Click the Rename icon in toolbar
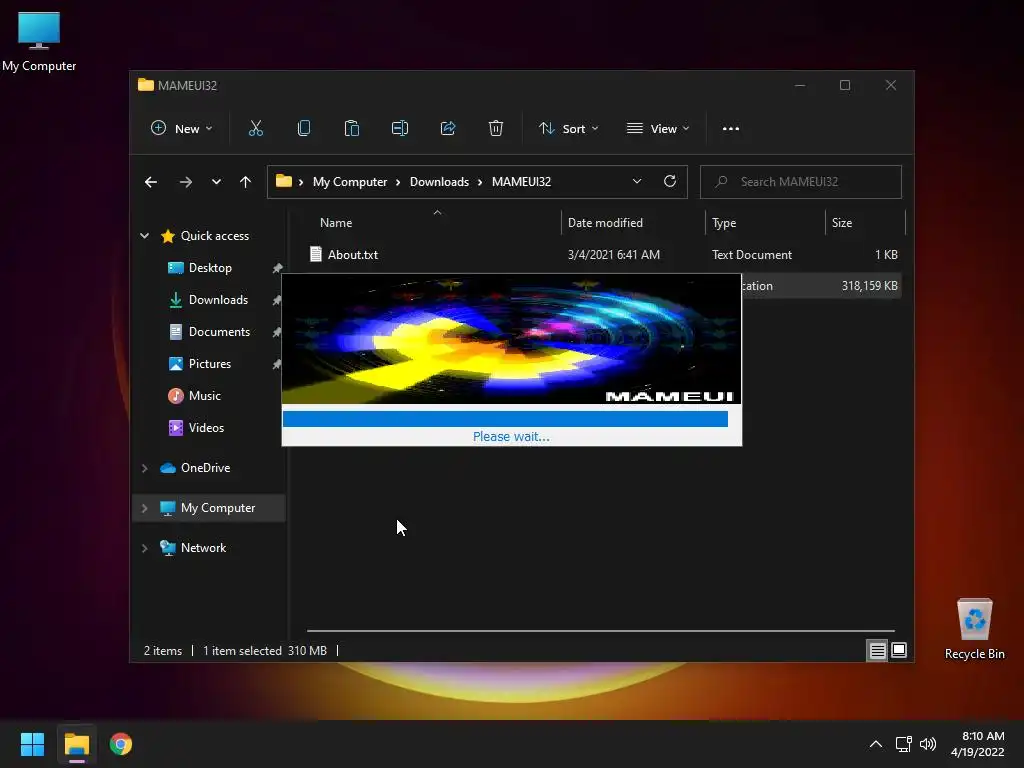The height and width of the screenshot is (768, 1024). 400,129
